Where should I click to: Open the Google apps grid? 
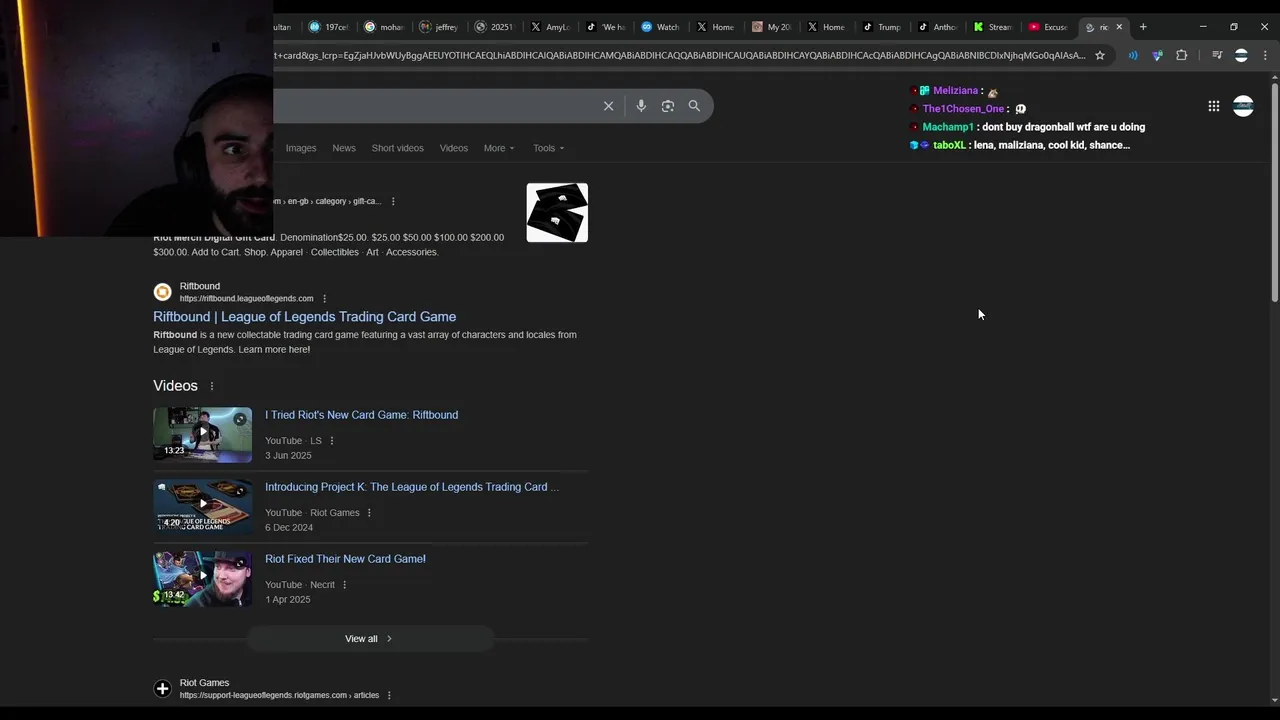[1213, 106]
